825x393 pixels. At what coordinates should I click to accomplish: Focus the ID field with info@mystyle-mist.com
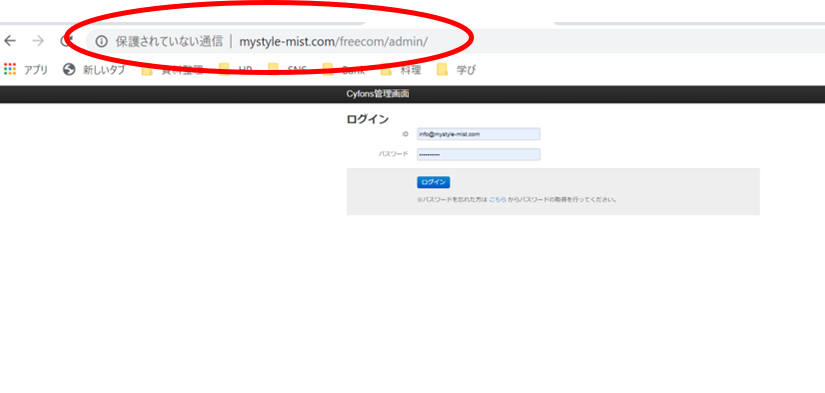click(x=478, y=134)
